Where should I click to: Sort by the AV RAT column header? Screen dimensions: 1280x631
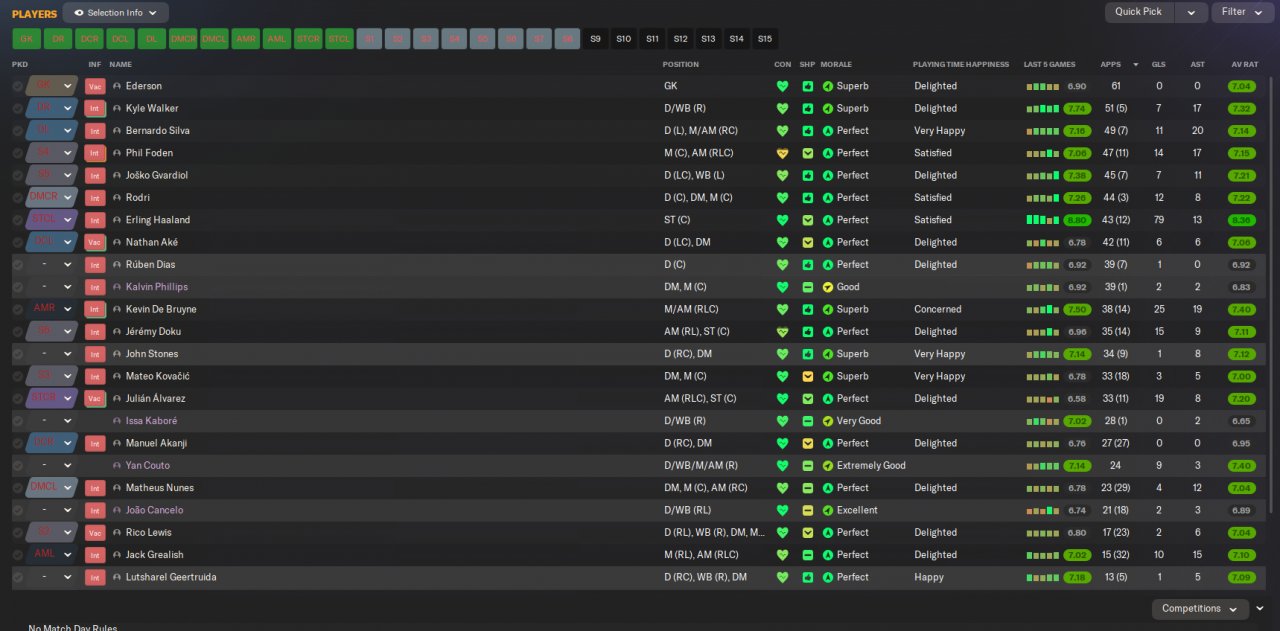1244,64
